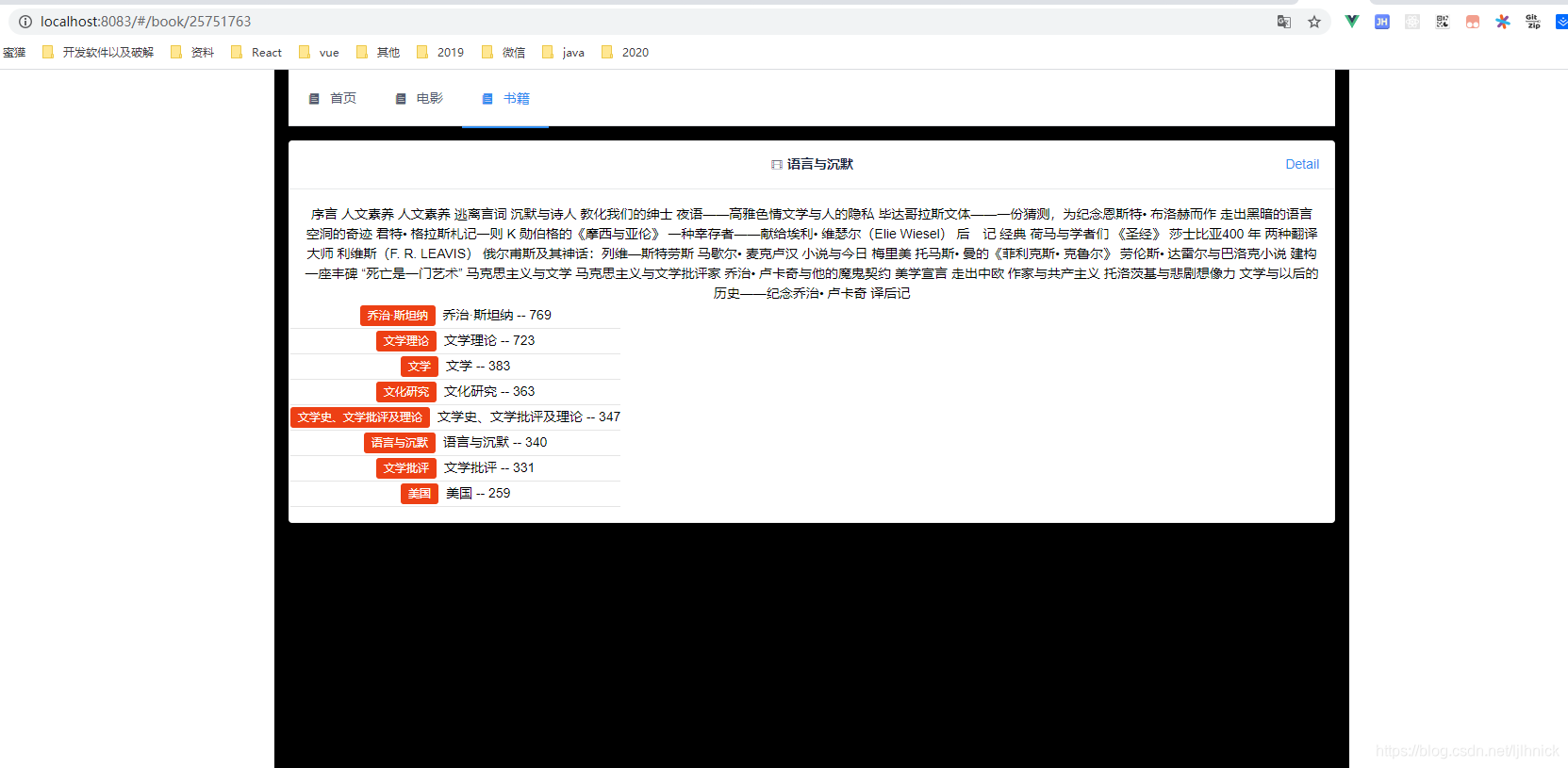Open the 微信 bookmark folder
This screenshot has width=1568, height=768.
tap(503, 53)
